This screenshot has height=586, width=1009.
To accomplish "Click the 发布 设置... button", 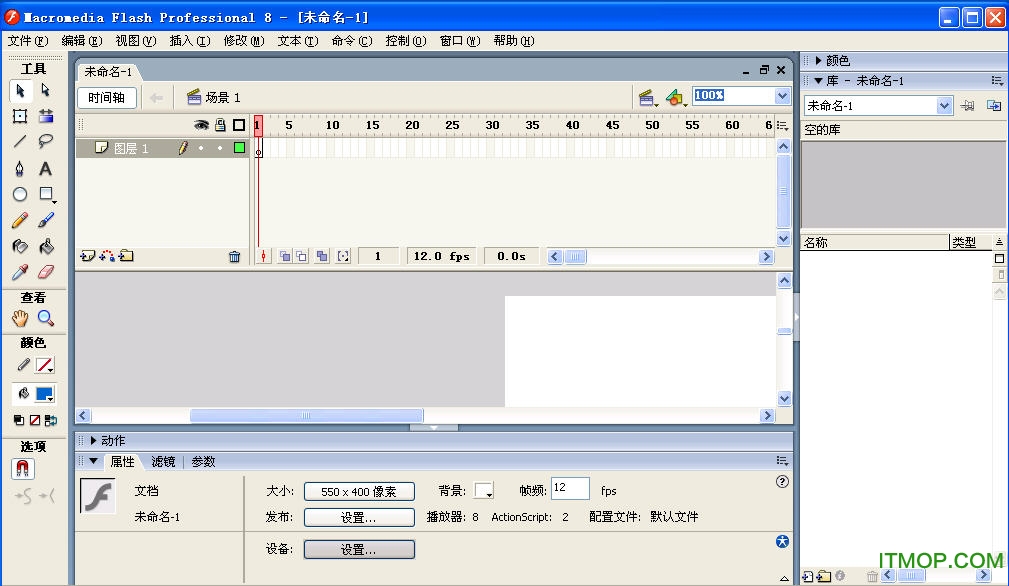I will (x=359, y=517).
